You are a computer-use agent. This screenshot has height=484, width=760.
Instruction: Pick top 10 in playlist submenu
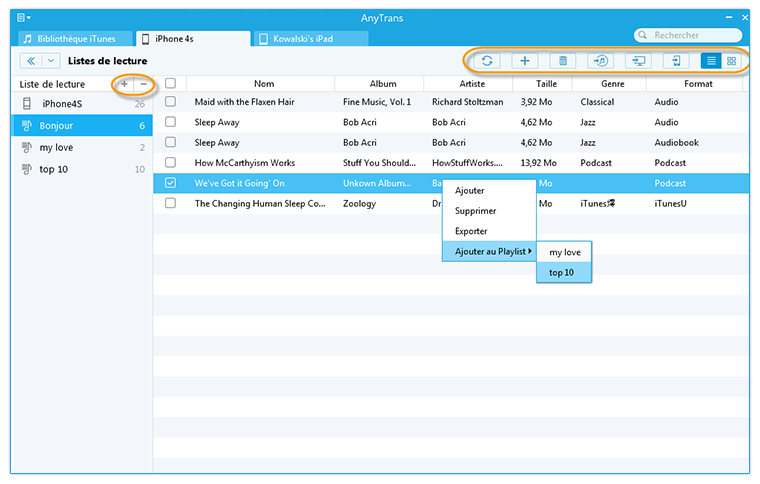(x=564, y=272)
